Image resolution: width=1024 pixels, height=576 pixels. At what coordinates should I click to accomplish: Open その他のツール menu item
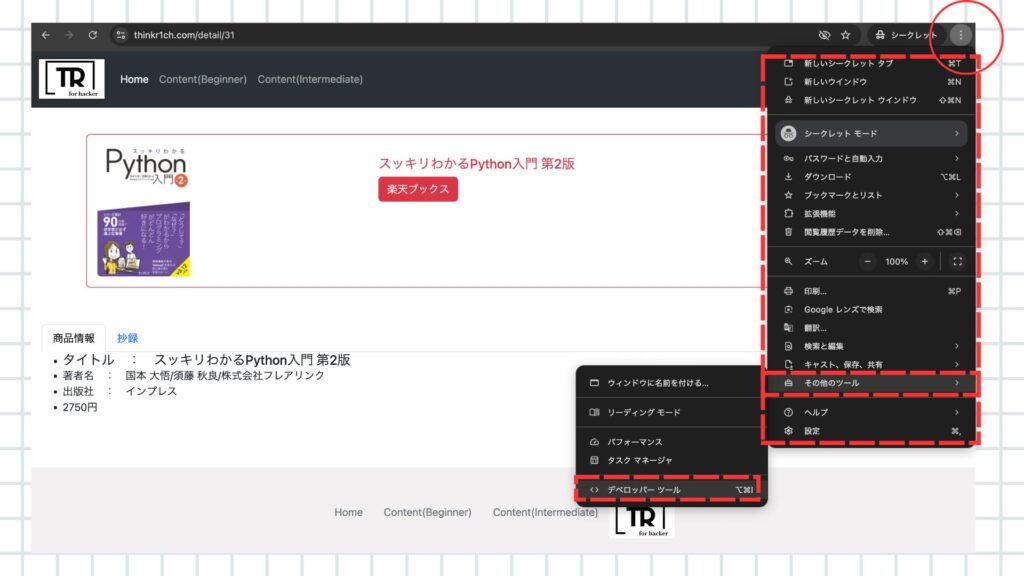871,383
